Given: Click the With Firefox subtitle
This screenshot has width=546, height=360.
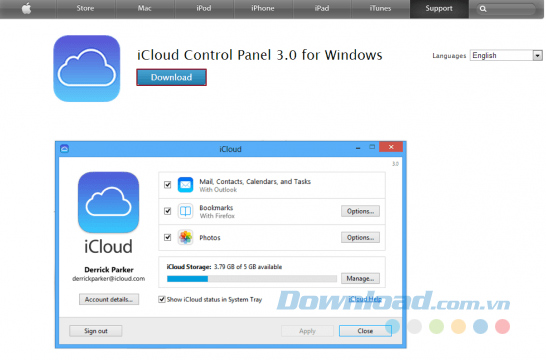Looking at the screenshot, I should [x=217, y=216].
